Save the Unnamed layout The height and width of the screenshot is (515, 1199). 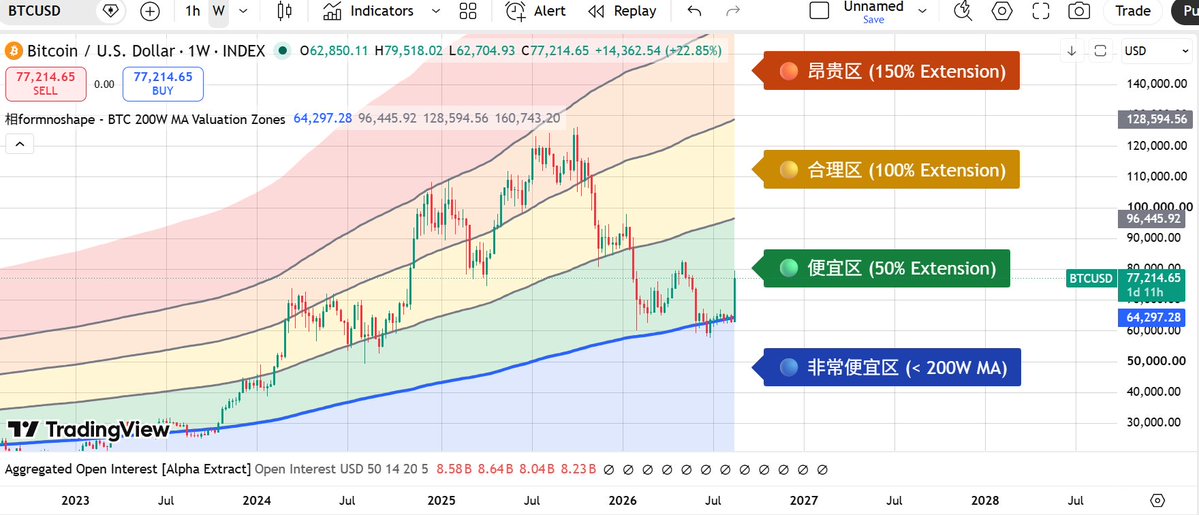click(873, 20)
